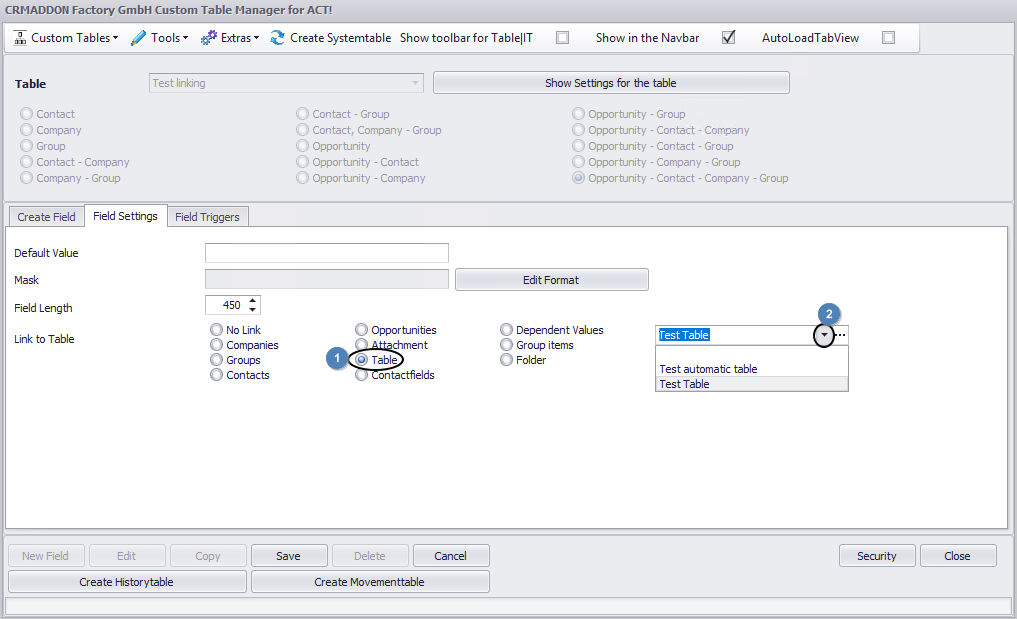Enable AutoLoadTabView

pos(890,37)
